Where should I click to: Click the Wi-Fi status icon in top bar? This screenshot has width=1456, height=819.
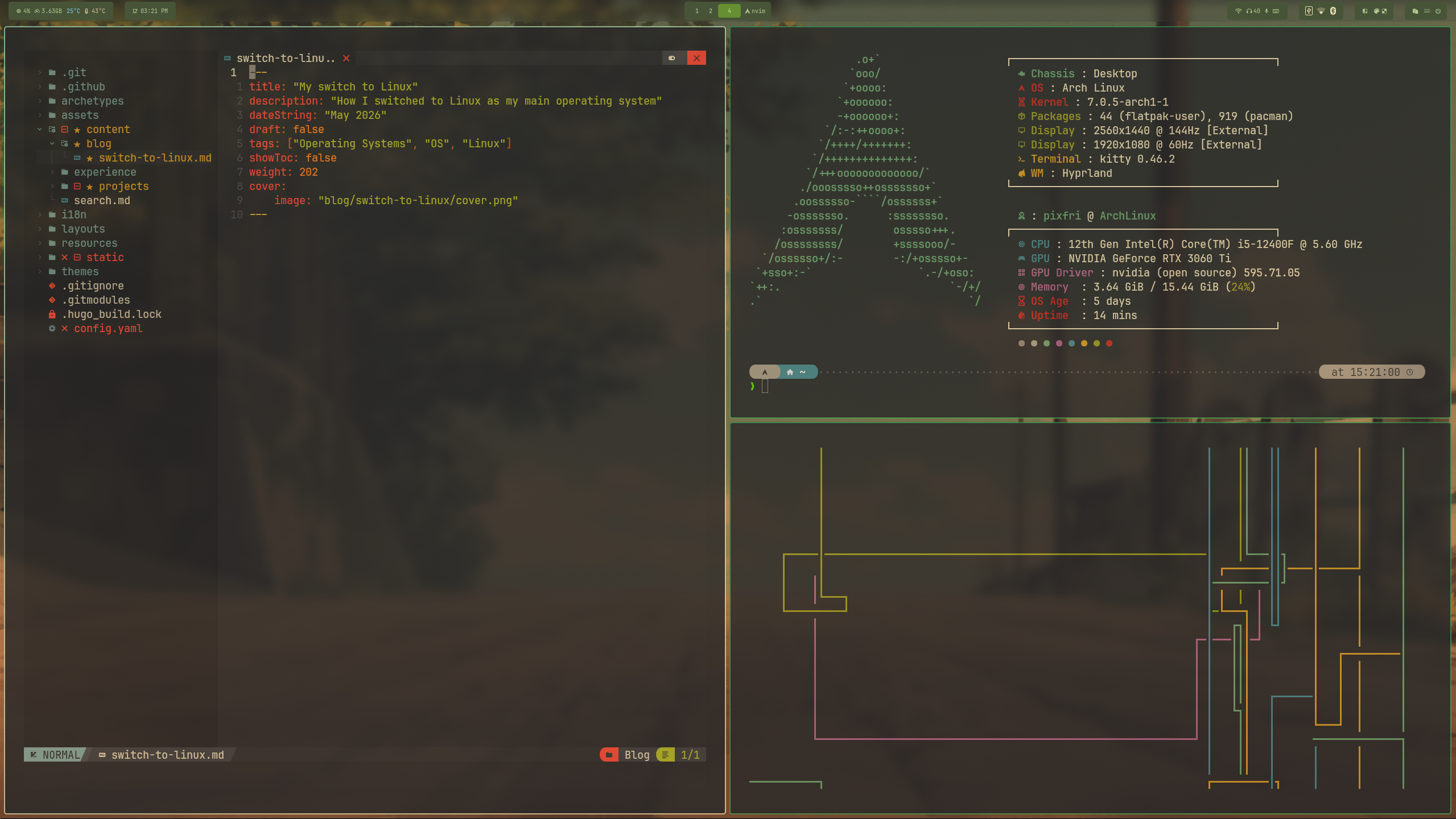[x=1239, y=11]
